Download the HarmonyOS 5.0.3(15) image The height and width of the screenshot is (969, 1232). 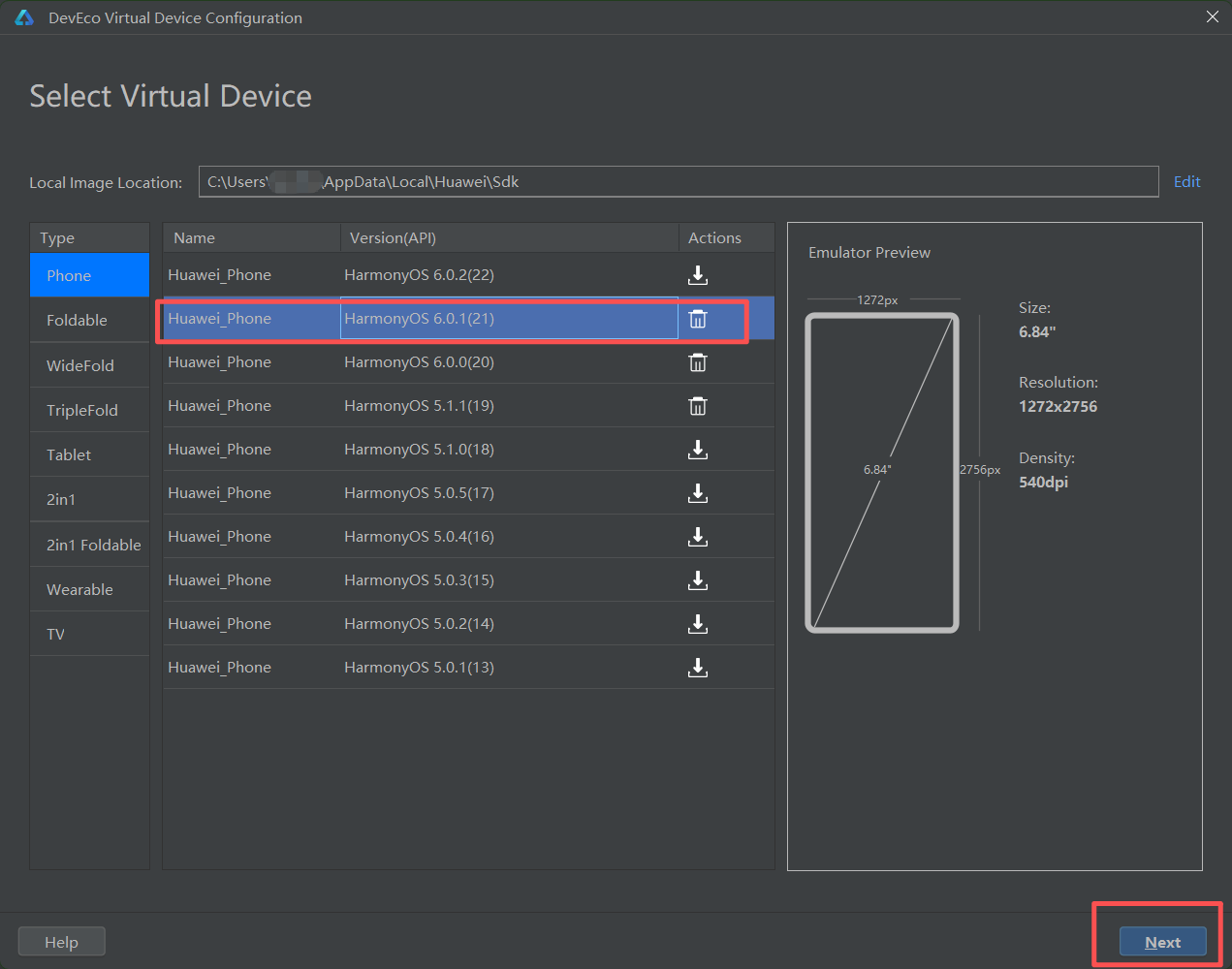click(x=698, y=580)
